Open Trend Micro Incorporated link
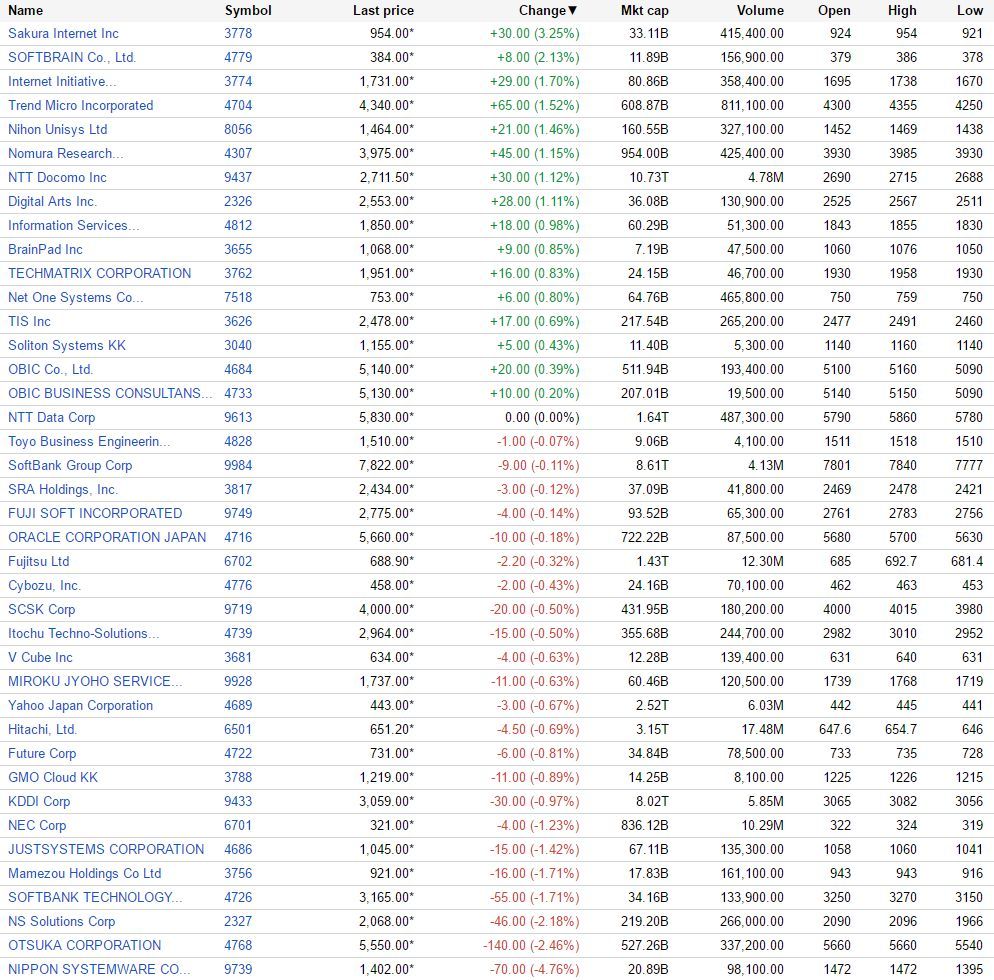This screenshot has width=994, height=980. (81, 106)
